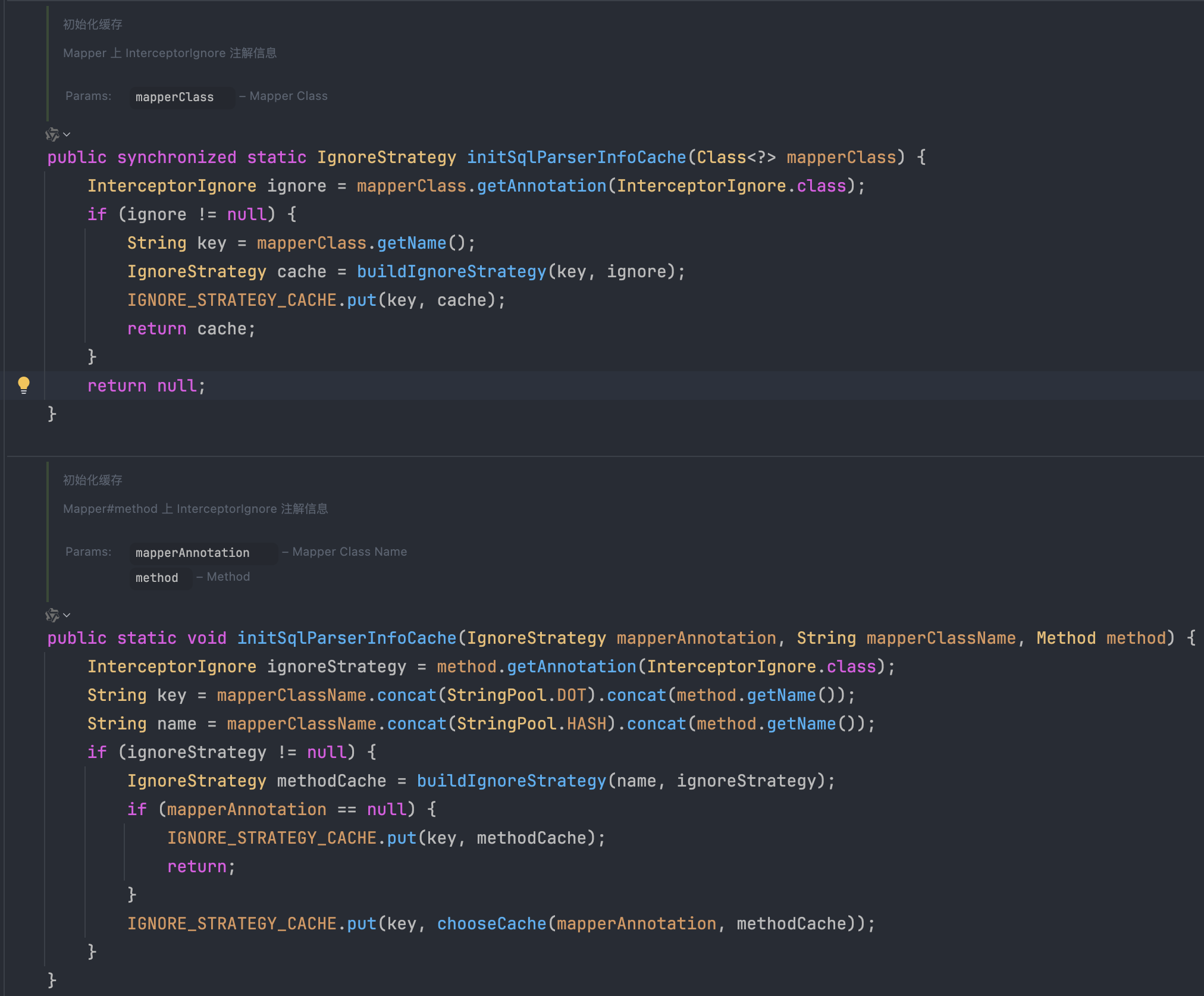Click the AI assistant icon above the synchronized method
This screenshot has height=996, width=1204.
(52, 134)
